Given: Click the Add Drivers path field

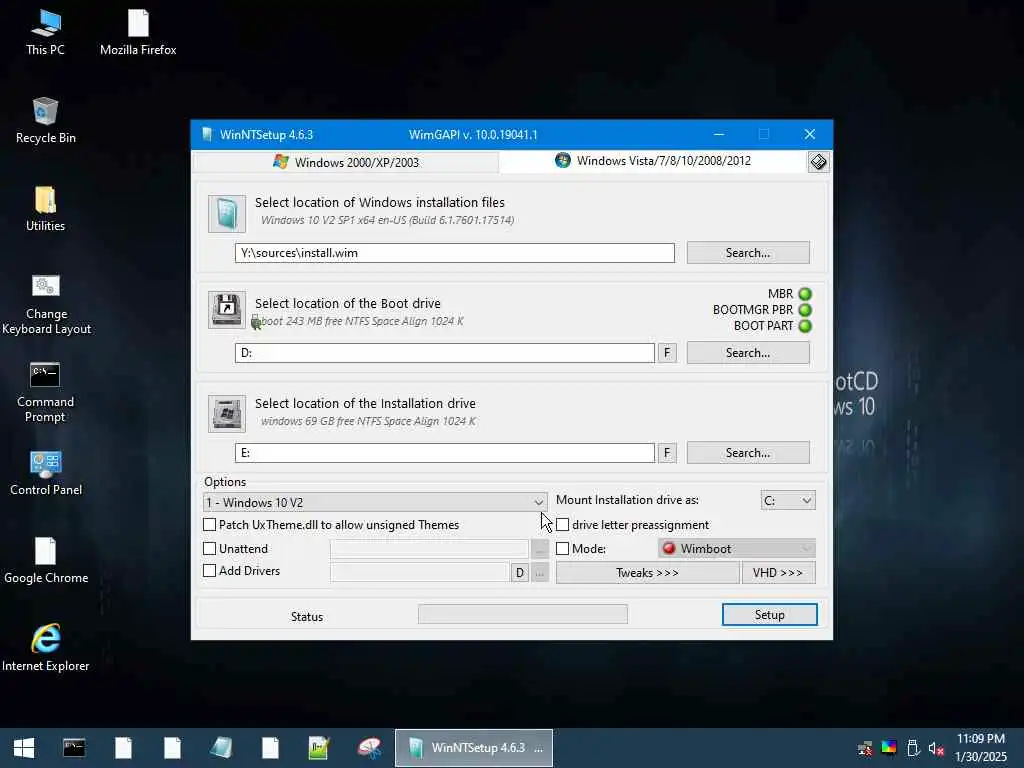Looking at the screenshot, I should point(419,573).
